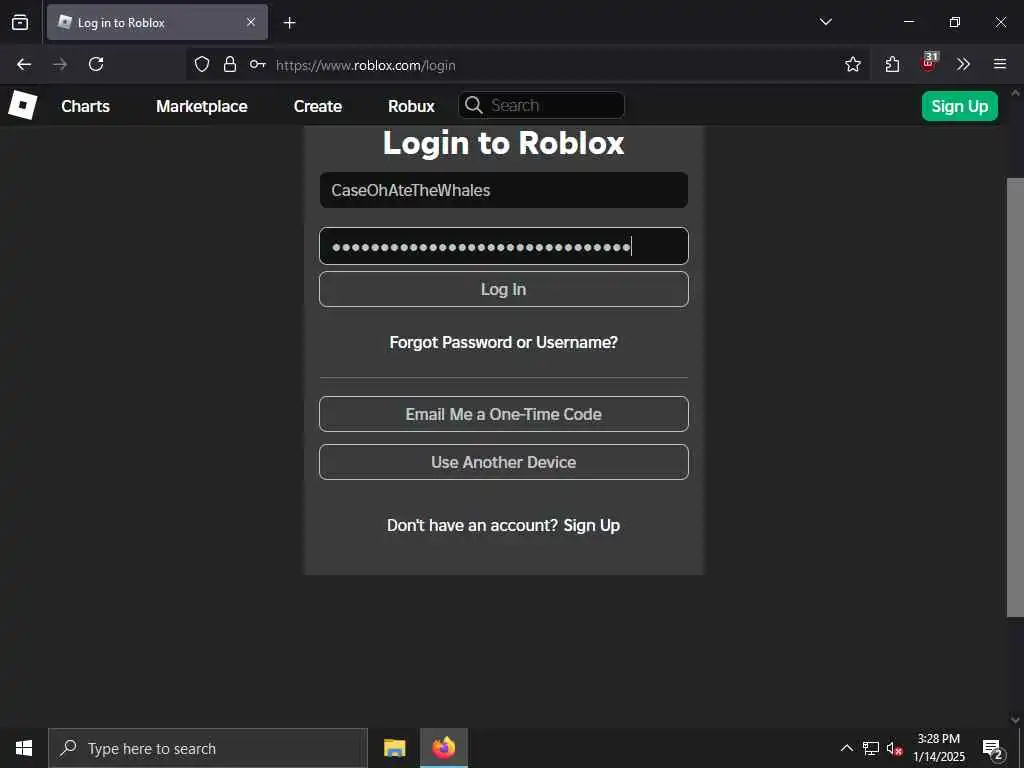Open the tracking protection shield icon
Image resolution: width=1024 pixels, height=768 pixels.
tap(202, 64)
